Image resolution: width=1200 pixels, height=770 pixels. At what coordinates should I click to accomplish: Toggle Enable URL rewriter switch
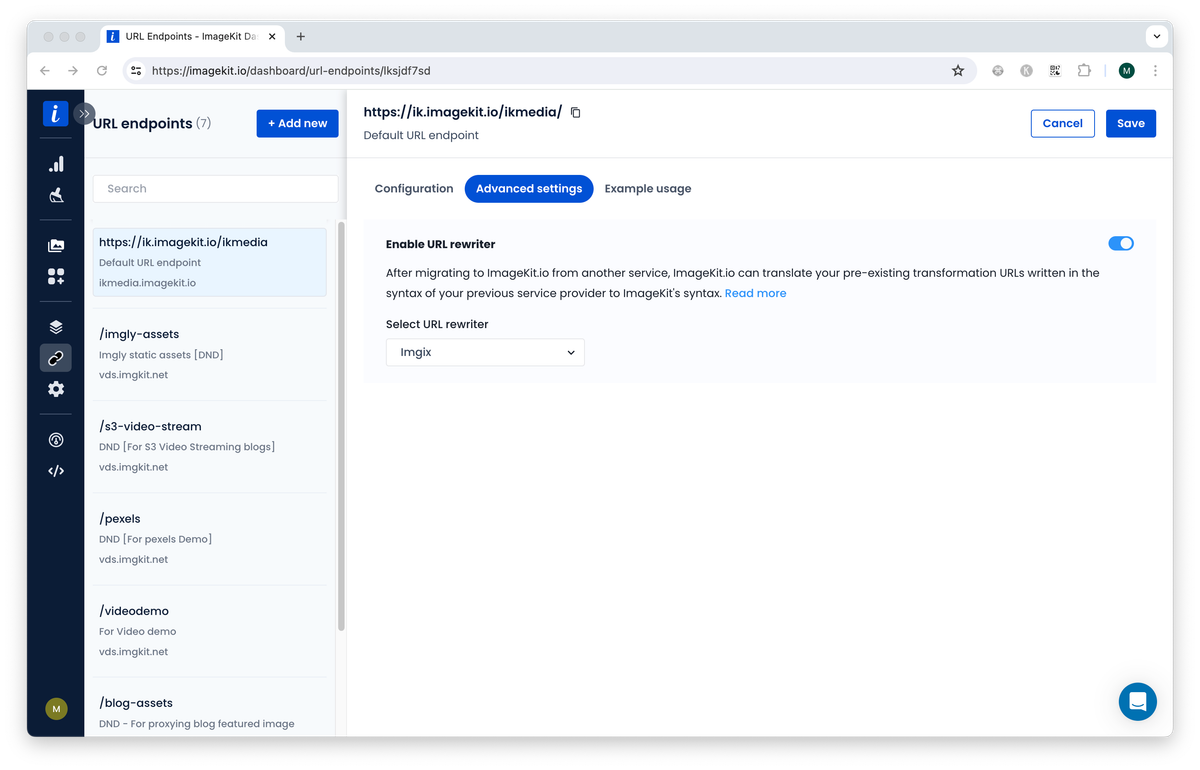tap(1121, 243)
